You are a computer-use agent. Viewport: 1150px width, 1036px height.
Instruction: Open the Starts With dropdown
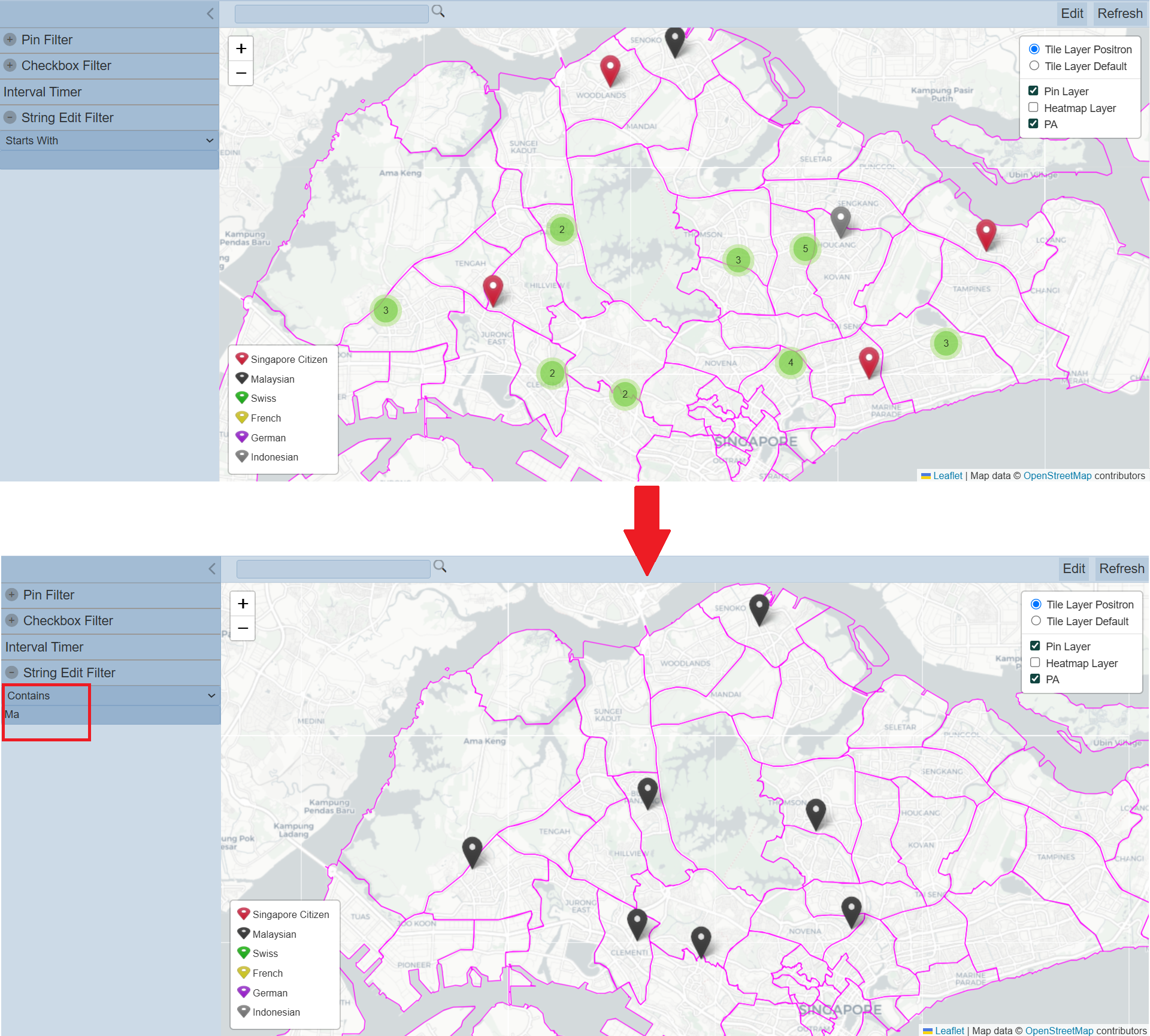(110, 141)
